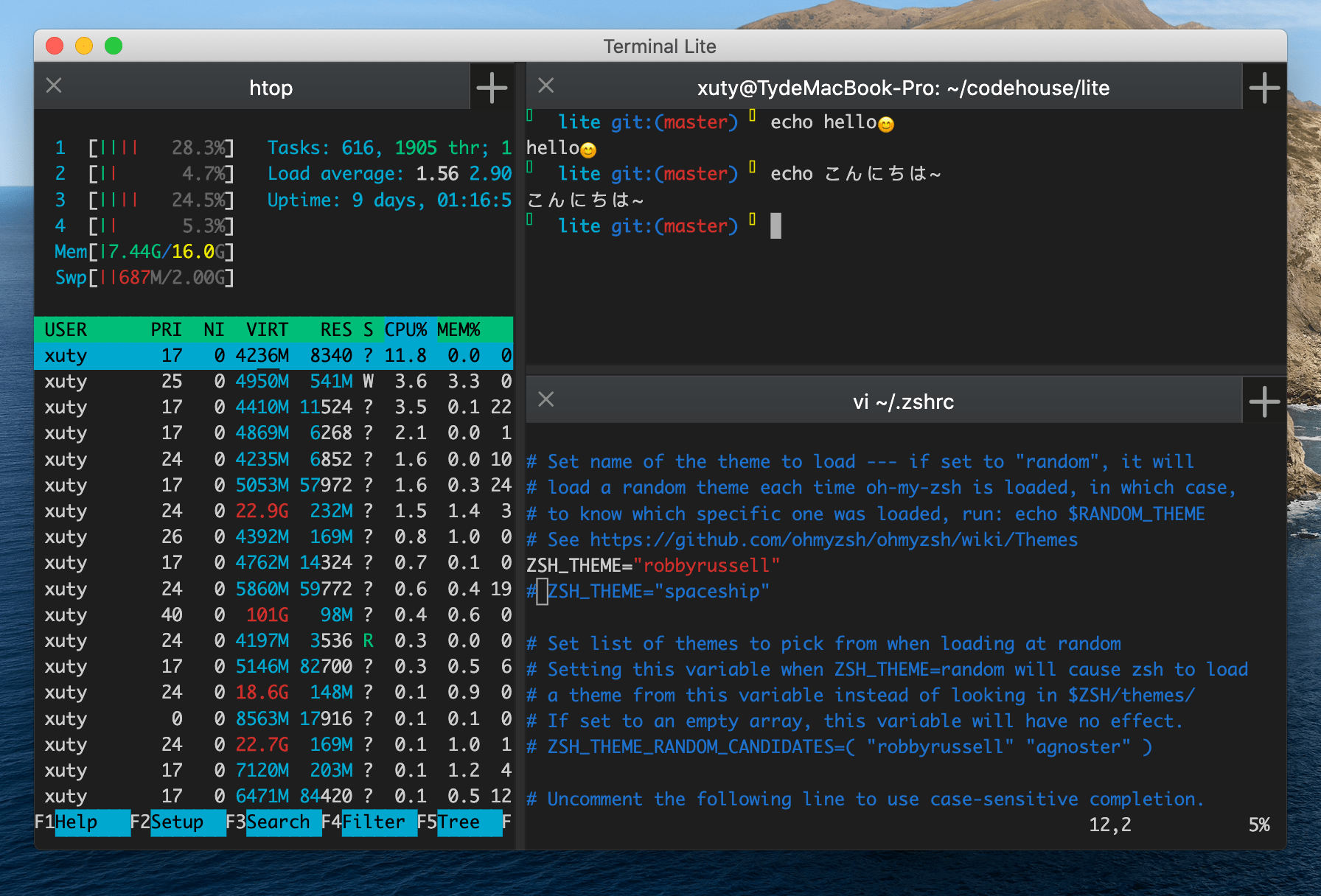Switch to the htop pane title tab
Viewport: 1321px width, 896px height.
pos(271,87)
